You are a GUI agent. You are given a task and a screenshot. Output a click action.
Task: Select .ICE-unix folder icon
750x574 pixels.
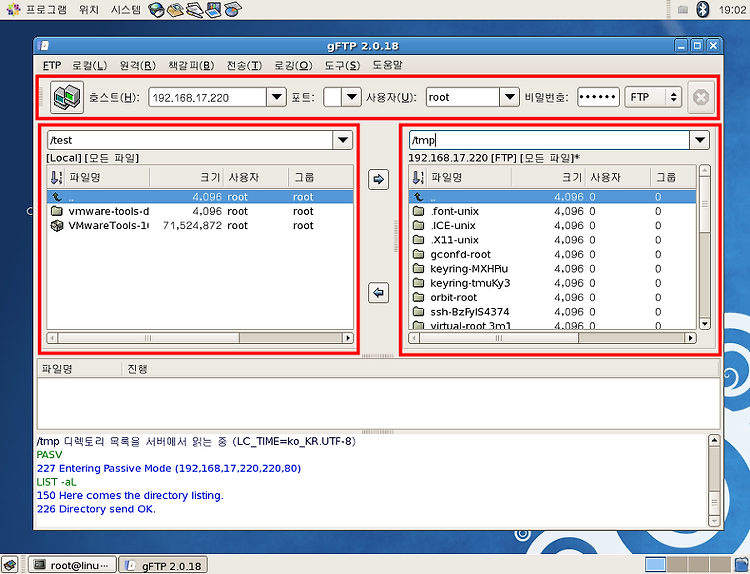pyautogui.click(x=419, y=225)
